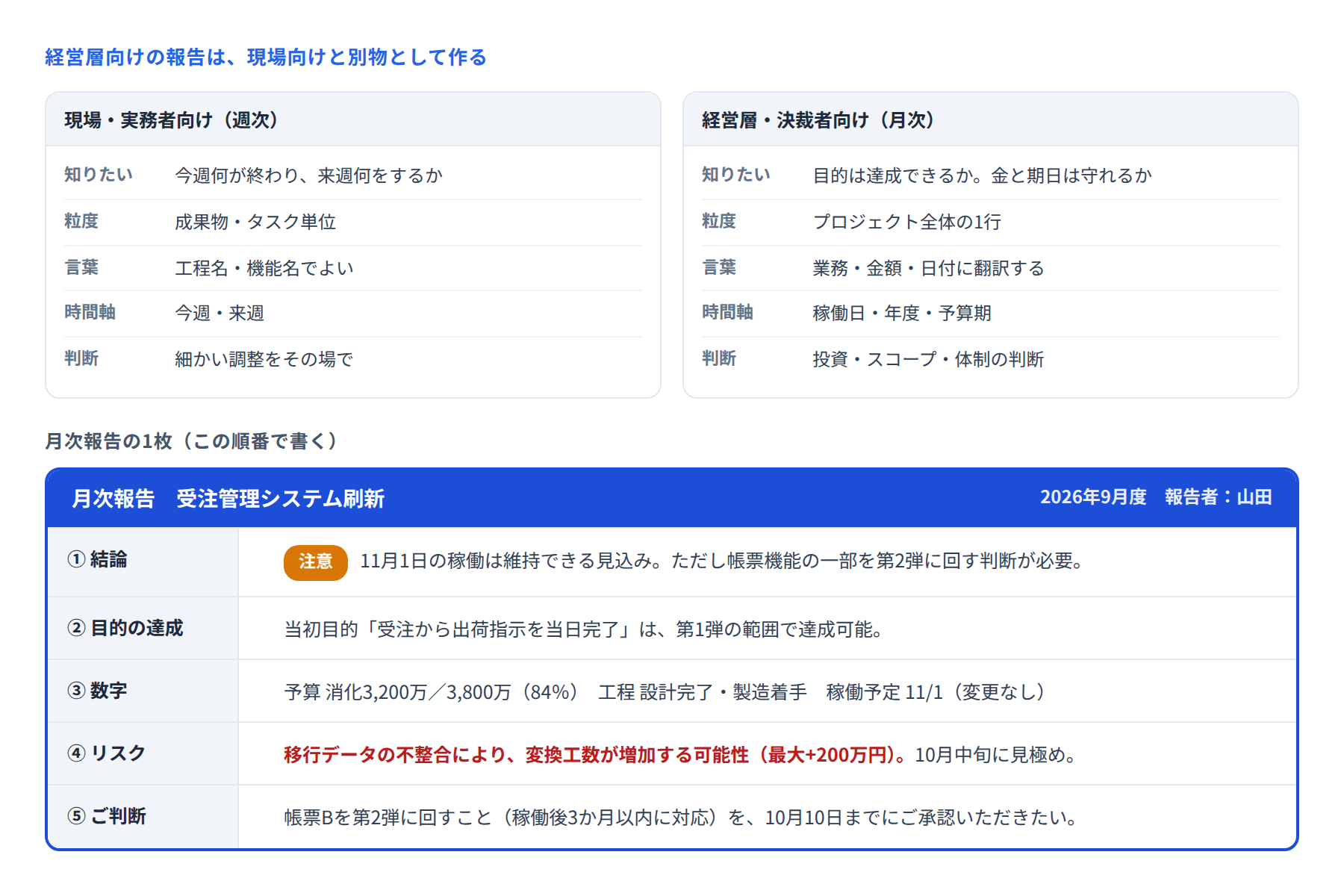The width and height of the screenshot is (1344, 896).
Task: Click 粒度 label in the weekly card
Action: point(81,221)
